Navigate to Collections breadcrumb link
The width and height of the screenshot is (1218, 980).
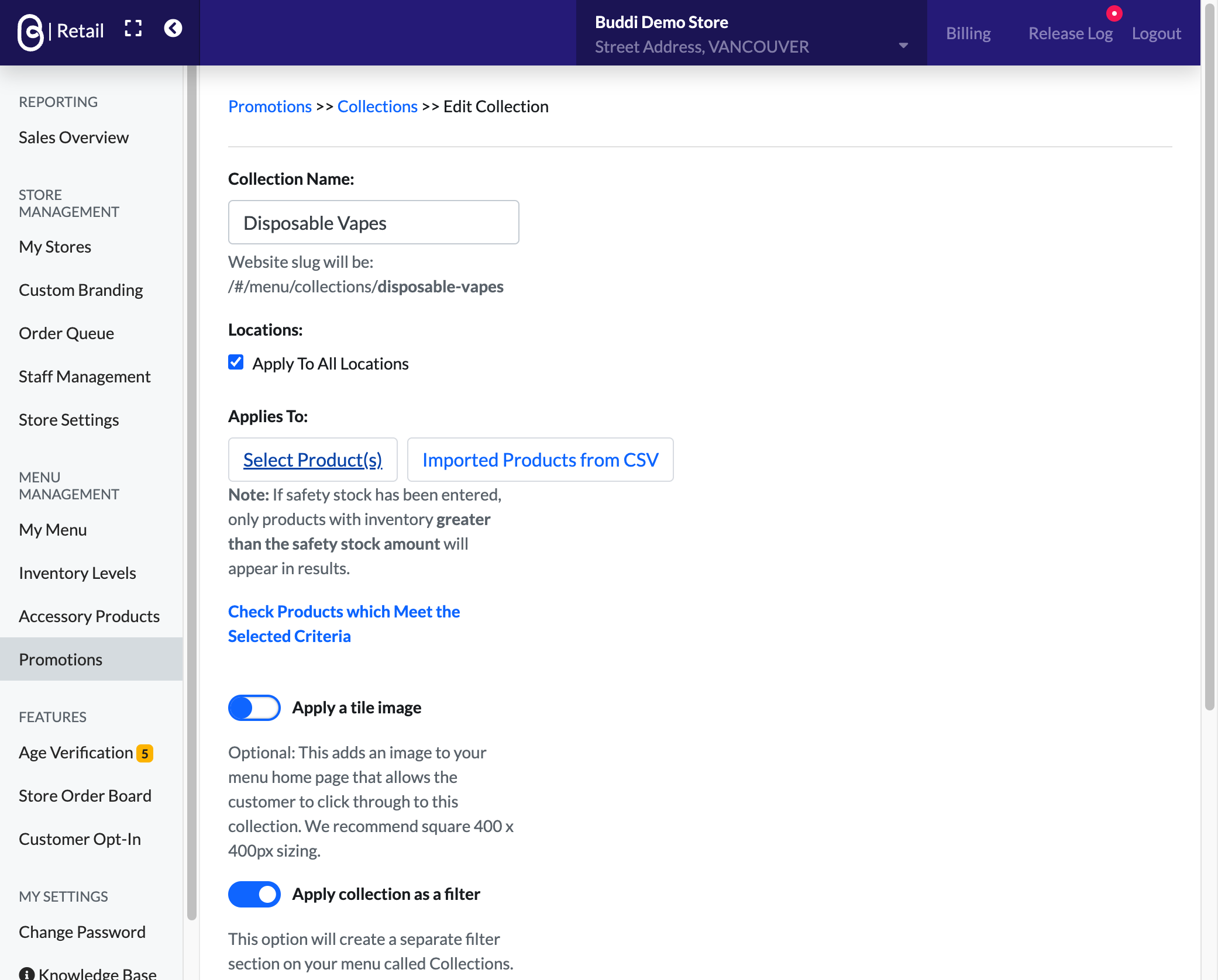coord(377,106)
